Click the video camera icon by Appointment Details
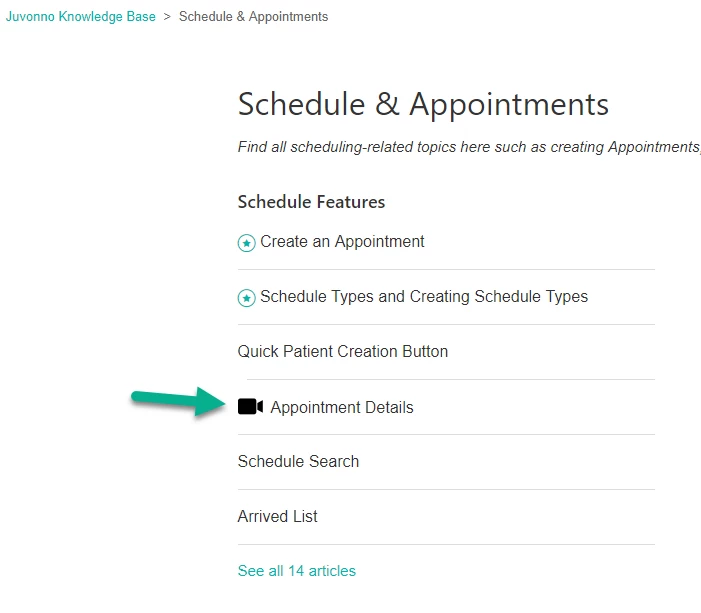 250,406
